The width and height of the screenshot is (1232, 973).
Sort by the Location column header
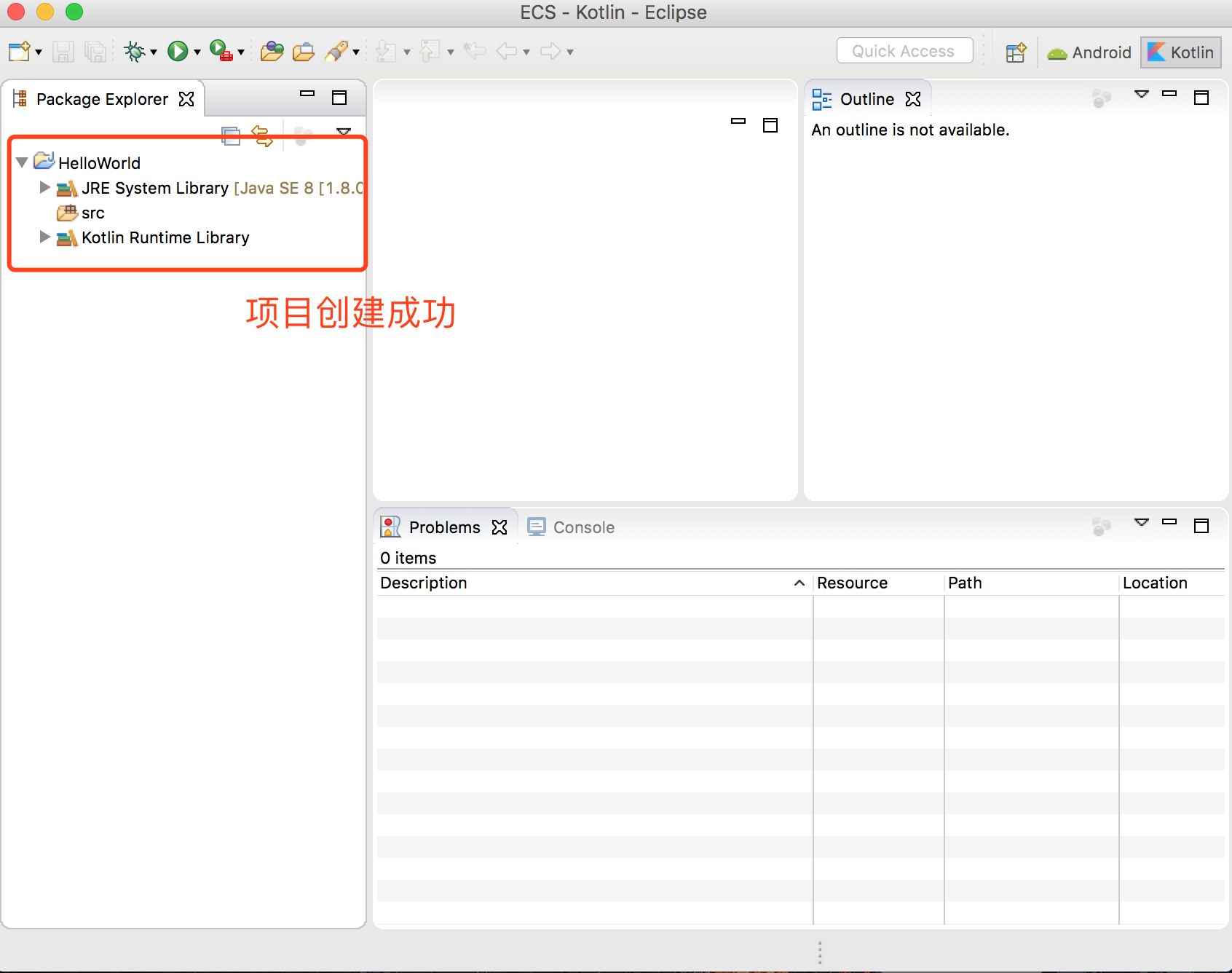point(1172,583)
